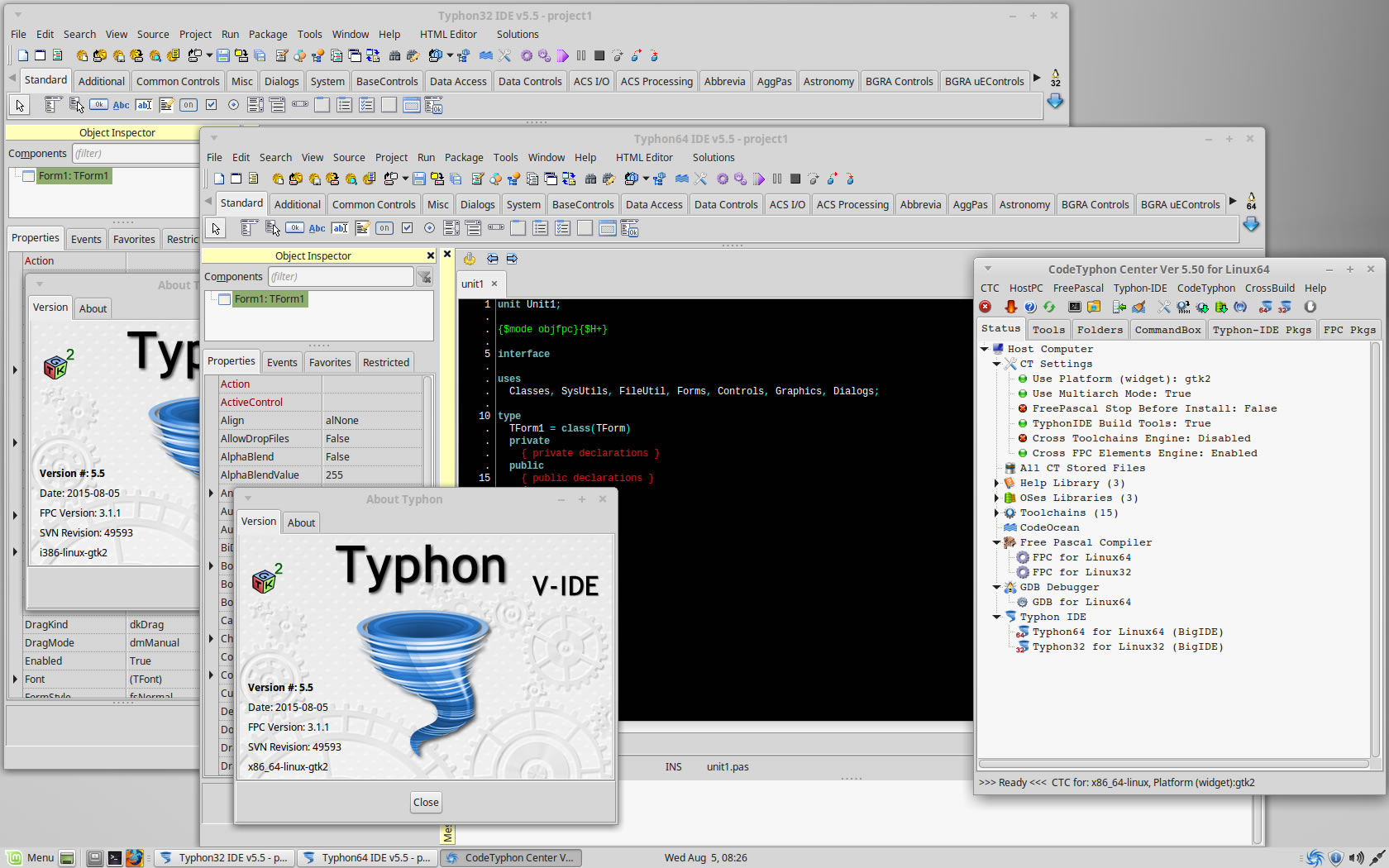
Task: Expand Toolchains (15) tree node
Action: coord(997,513)
